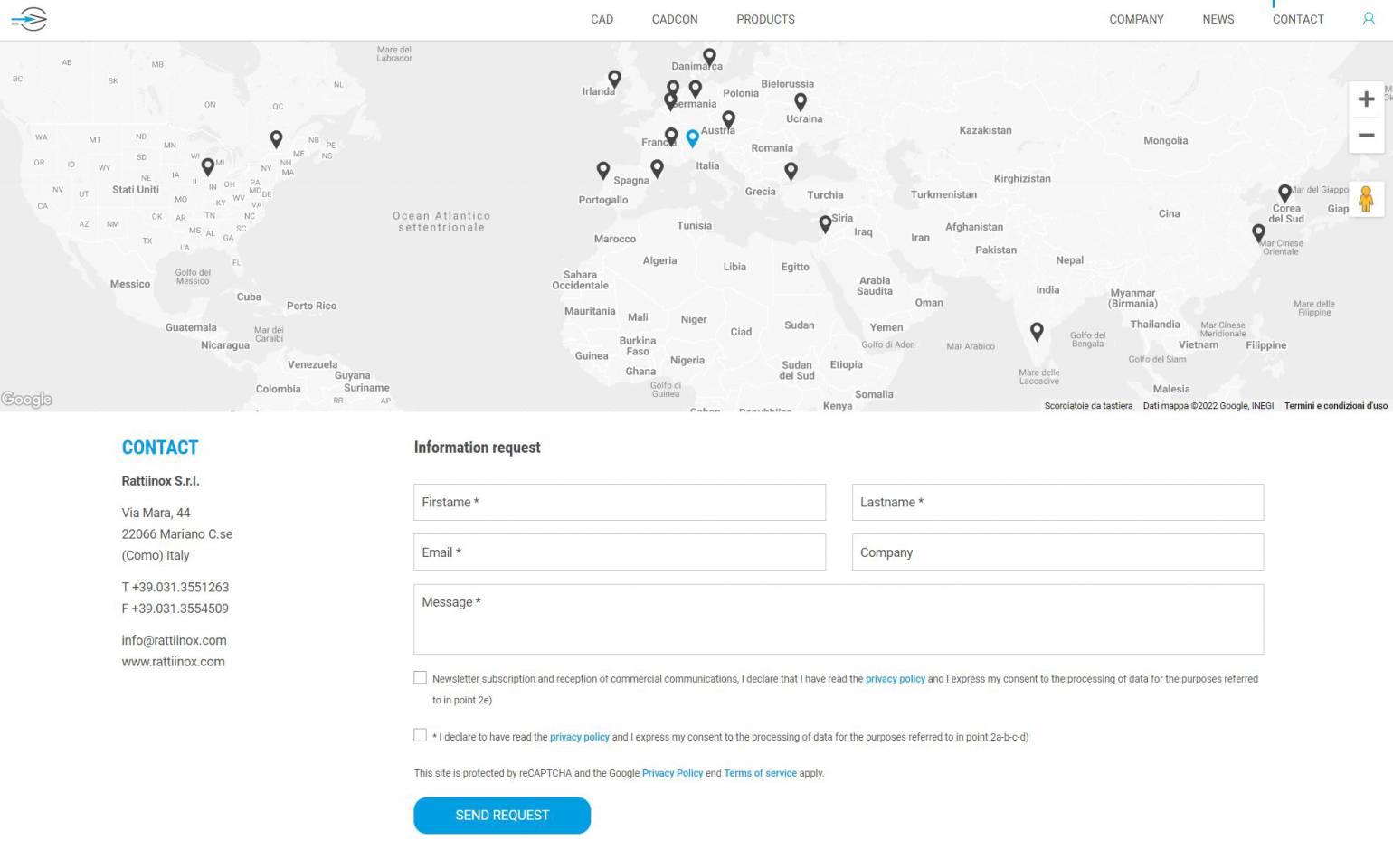The image size is (1393, 868).
Task: Click the Firstname input field
Action: [x=620, y=502]
